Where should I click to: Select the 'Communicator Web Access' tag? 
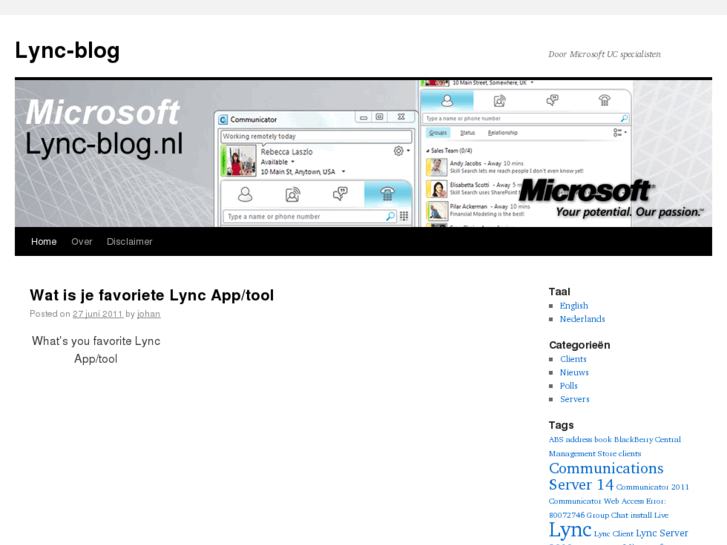(x=596, y=501)
